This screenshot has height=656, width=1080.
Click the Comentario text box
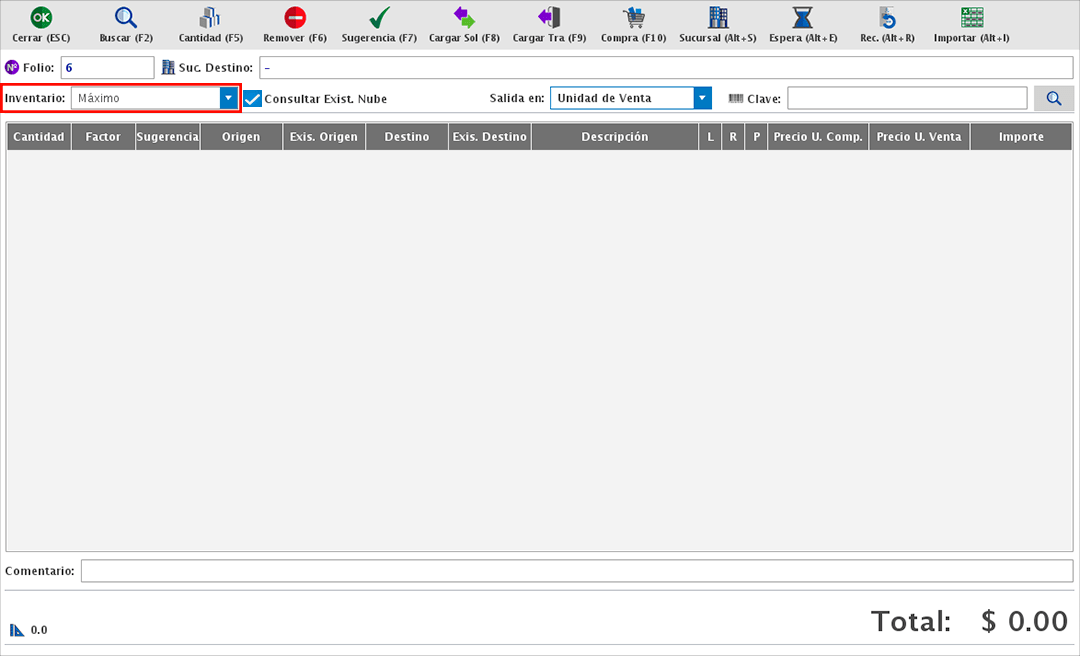(x=577, y=570)
